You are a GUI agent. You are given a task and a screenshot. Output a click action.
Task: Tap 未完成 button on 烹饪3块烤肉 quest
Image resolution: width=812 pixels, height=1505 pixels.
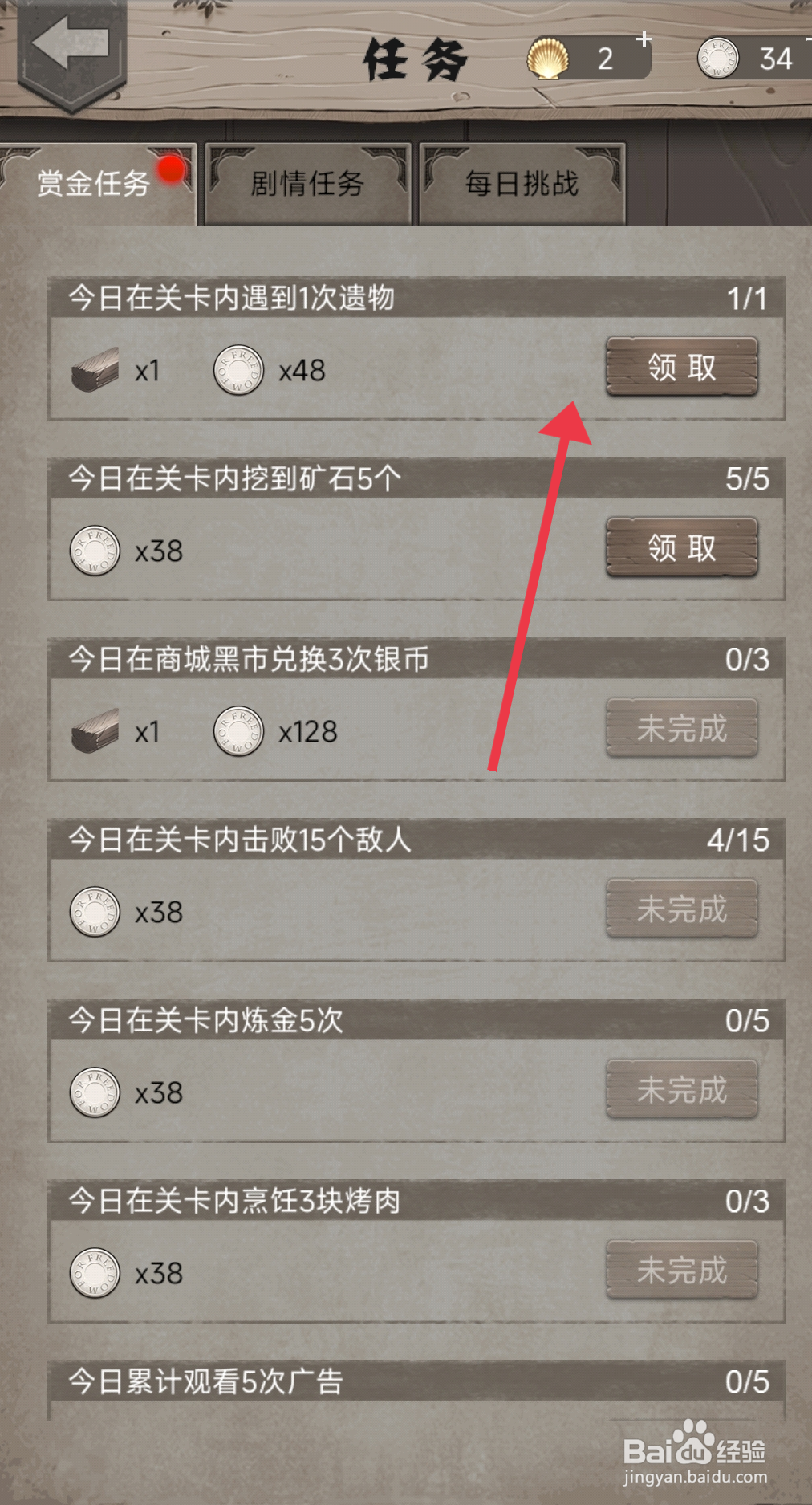[x=681, y=1270]
